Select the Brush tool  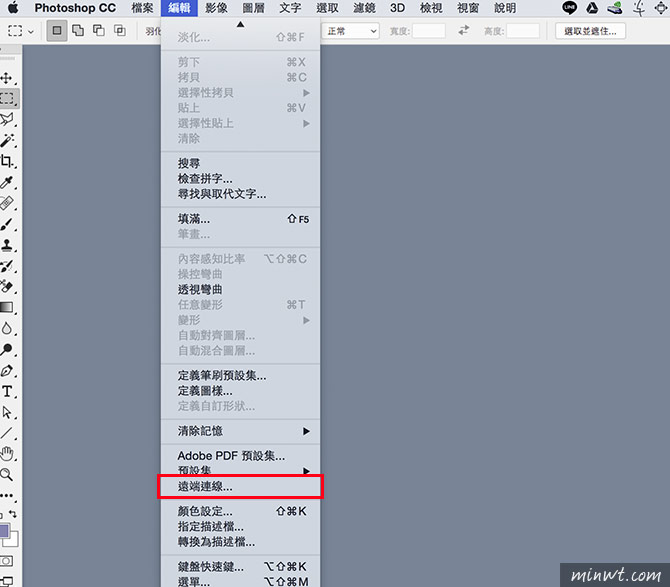pos(7,224)
